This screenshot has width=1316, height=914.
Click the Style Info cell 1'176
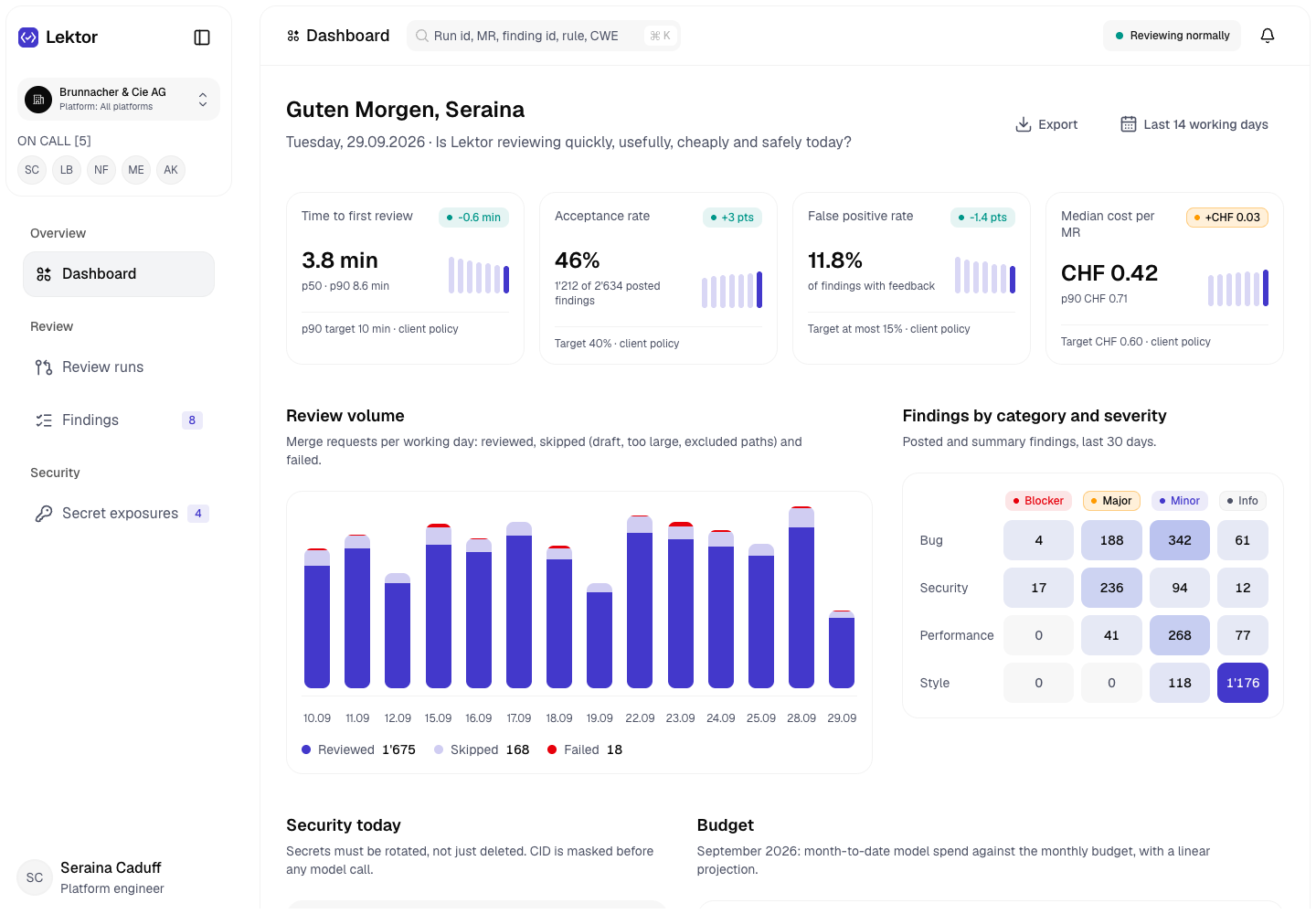[1243, 683]
